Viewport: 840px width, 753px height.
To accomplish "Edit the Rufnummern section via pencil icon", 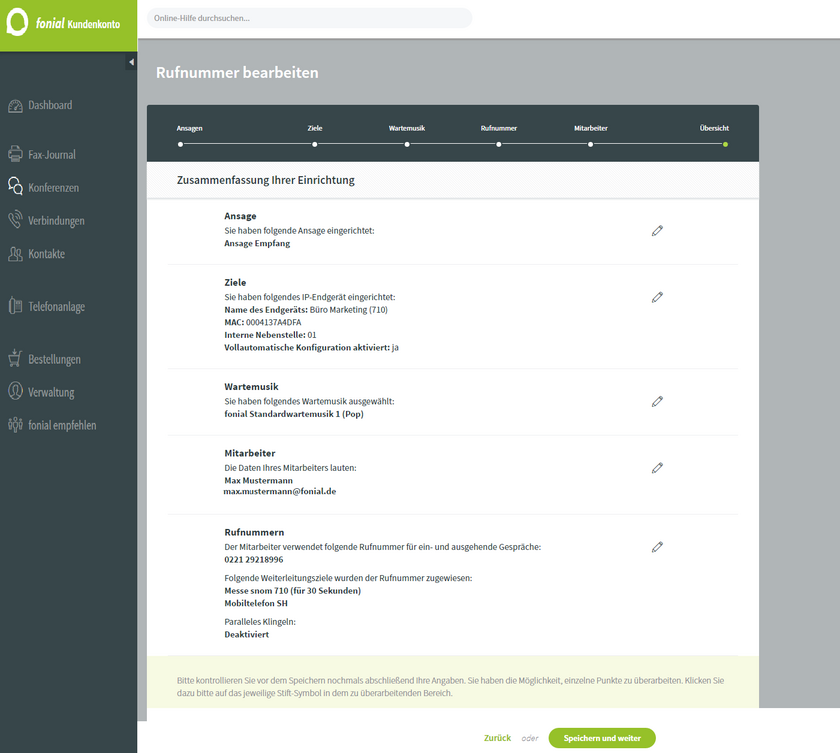I will coord(657,547).
